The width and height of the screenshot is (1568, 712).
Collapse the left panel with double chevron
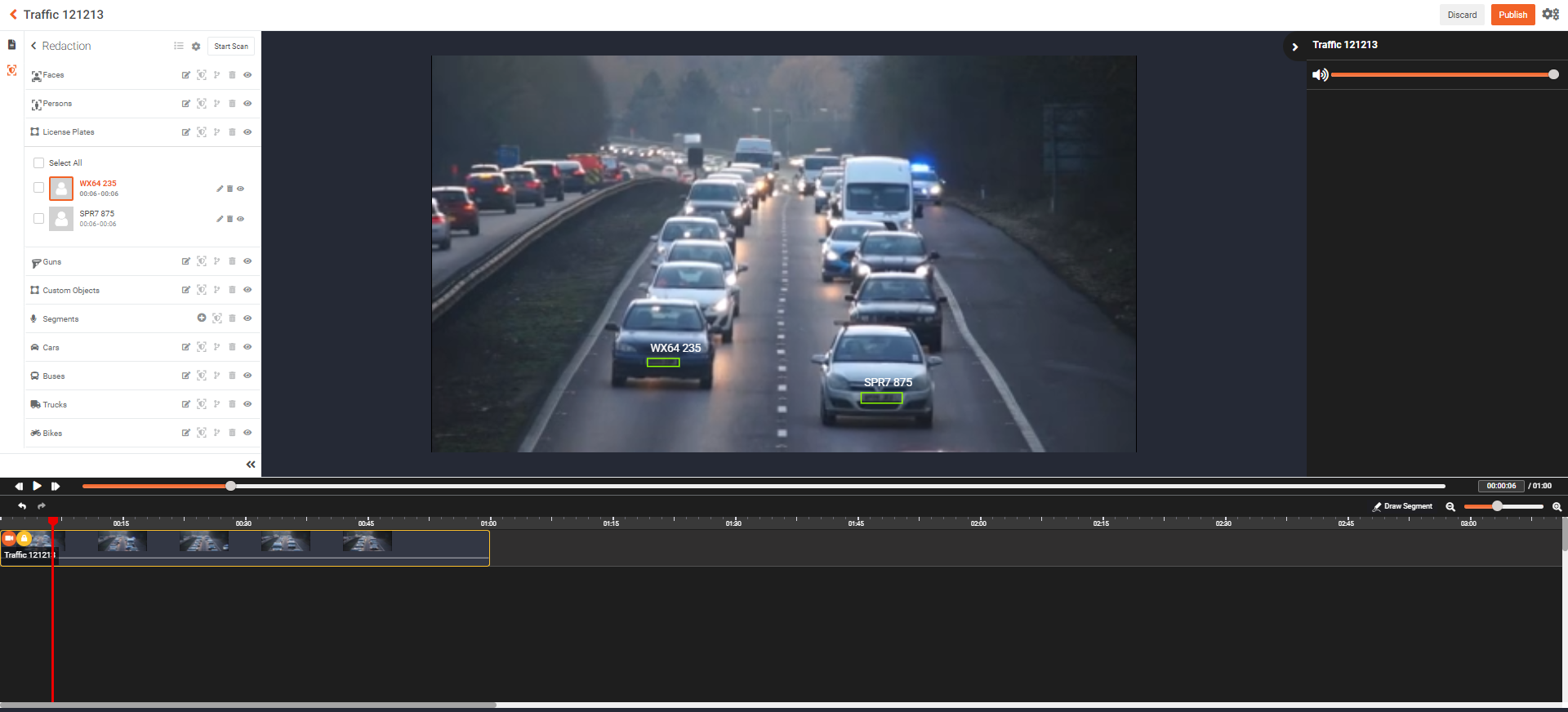(251, 465)
